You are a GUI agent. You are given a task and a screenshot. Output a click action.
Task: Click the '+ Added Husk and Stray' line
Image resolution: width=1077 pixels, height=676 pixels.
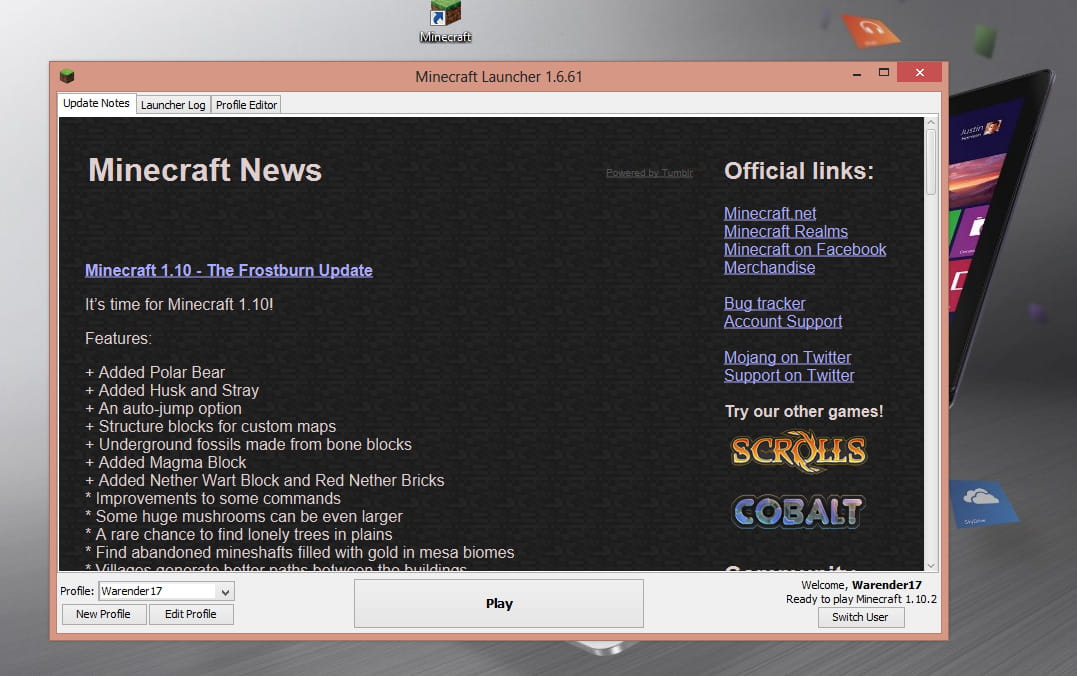point(172,390)
